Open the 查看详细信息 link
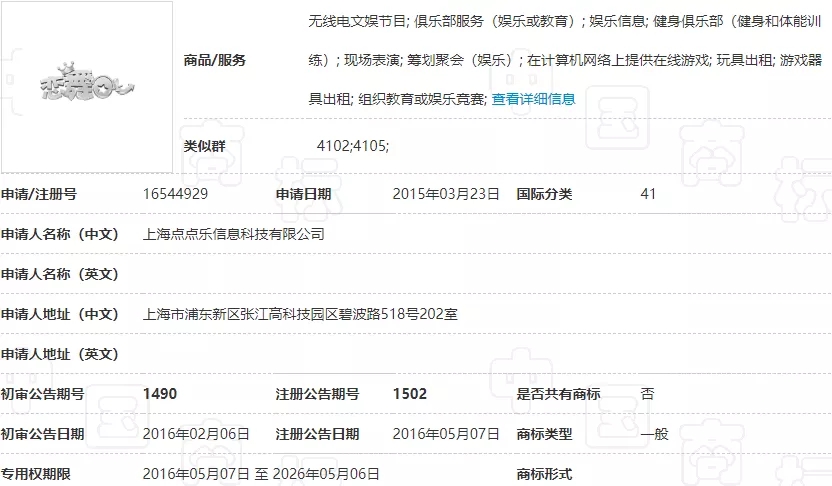The width and height of the screenshot is (832, 486). pos(533,99)
